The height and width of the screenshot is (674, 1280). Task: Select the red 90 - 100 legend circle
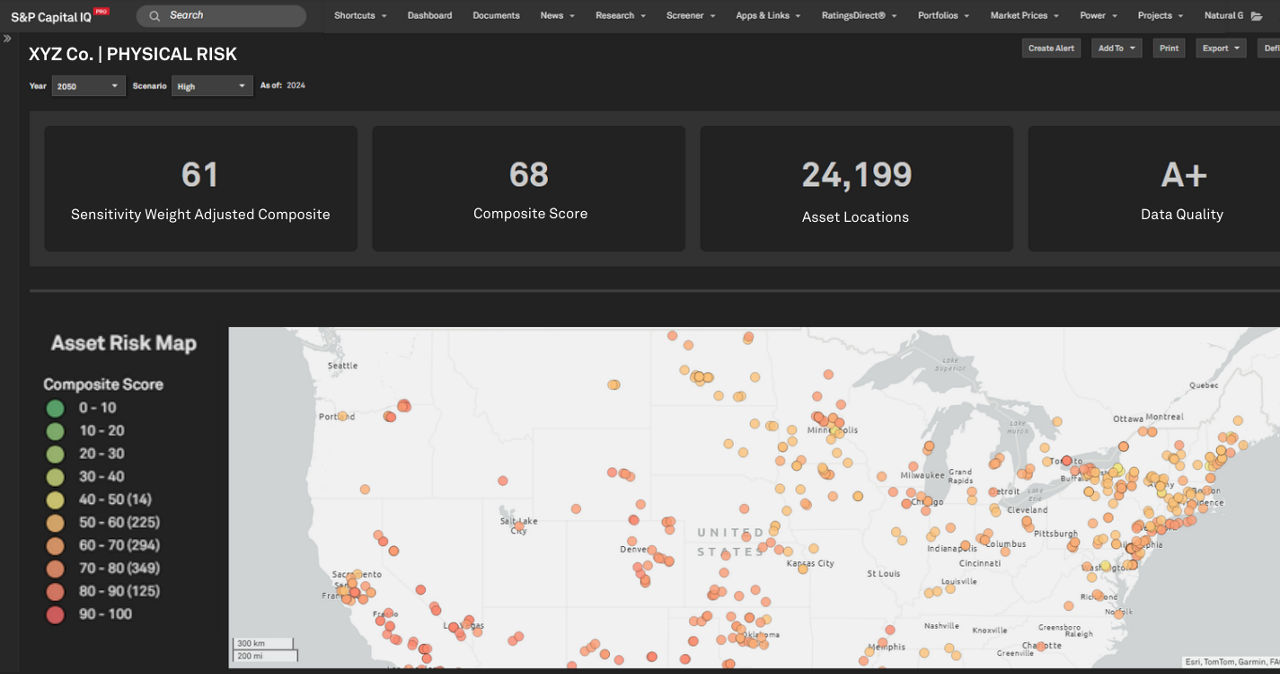pyautogui.click(x=55, y=615)
